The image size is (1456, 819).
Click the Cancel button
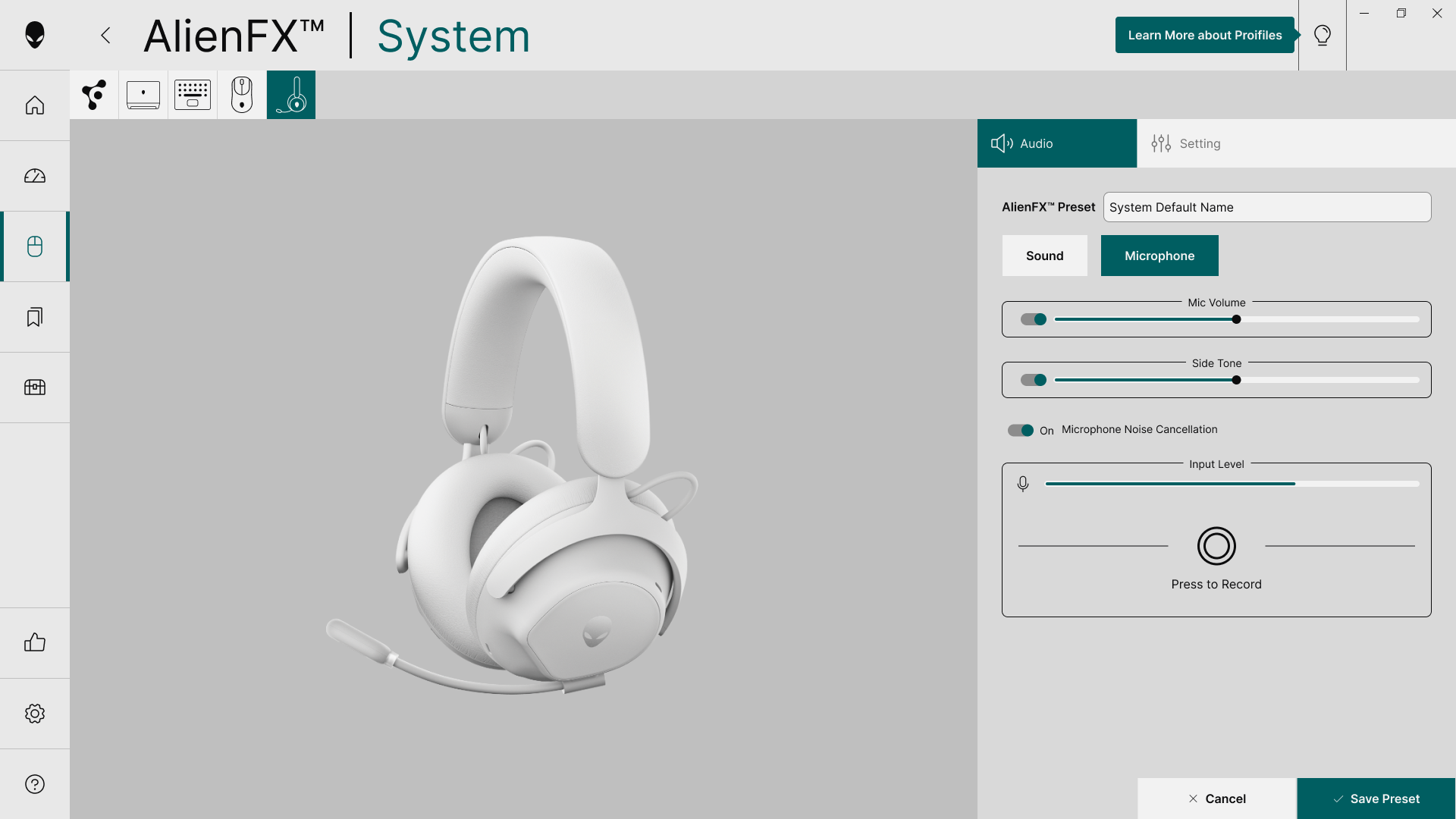tap(1217, 799)
